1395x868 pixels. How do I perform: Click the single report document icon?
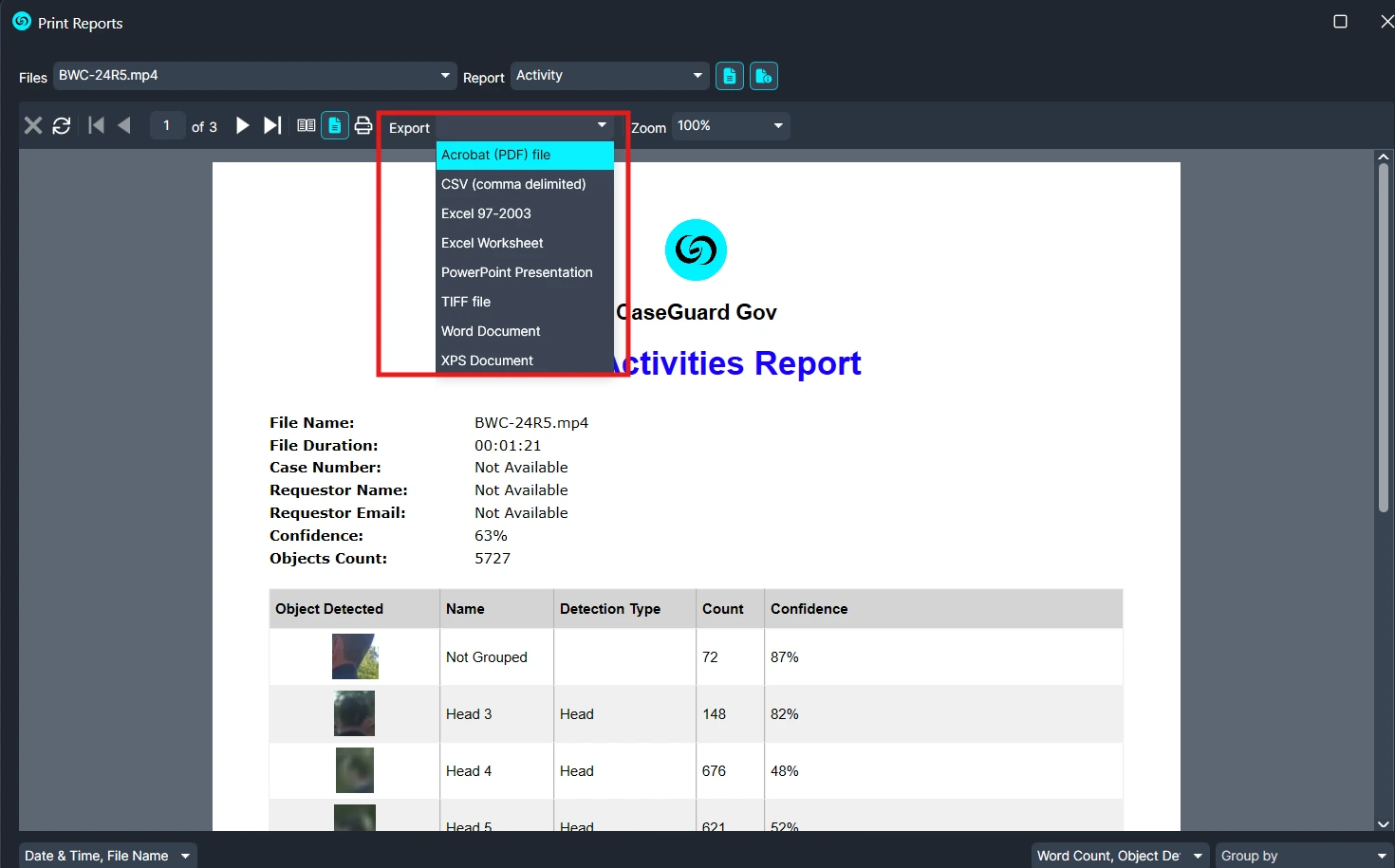(730, 76)
